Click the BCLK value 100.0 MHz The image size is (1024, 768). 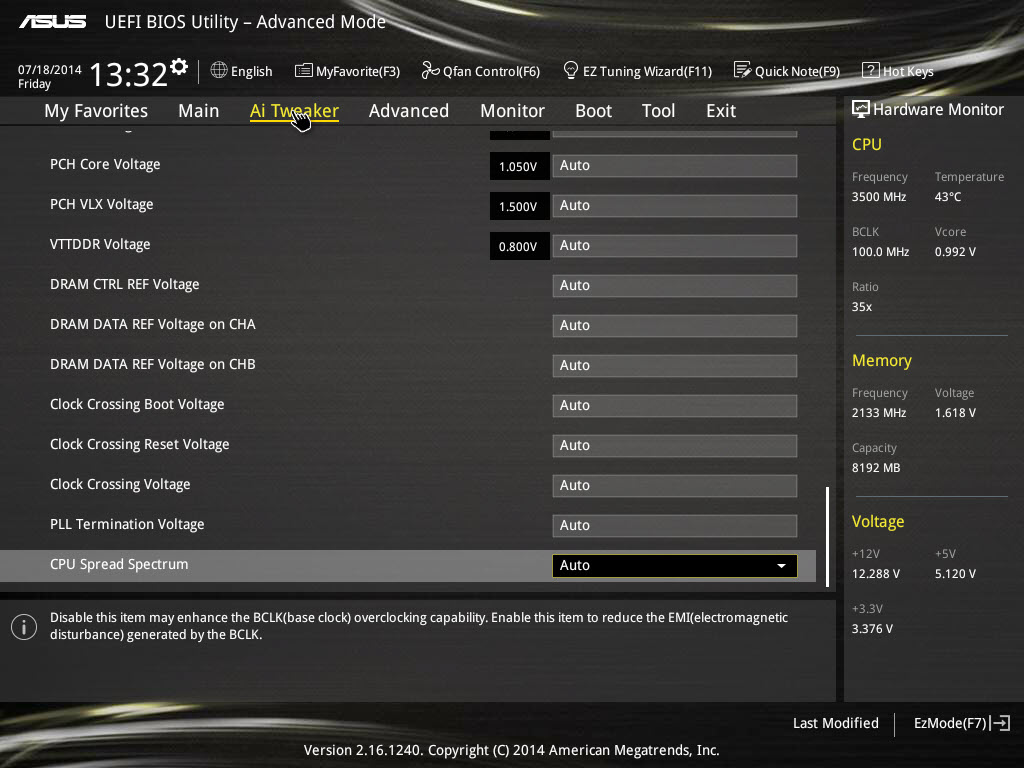tap(880, 252)
